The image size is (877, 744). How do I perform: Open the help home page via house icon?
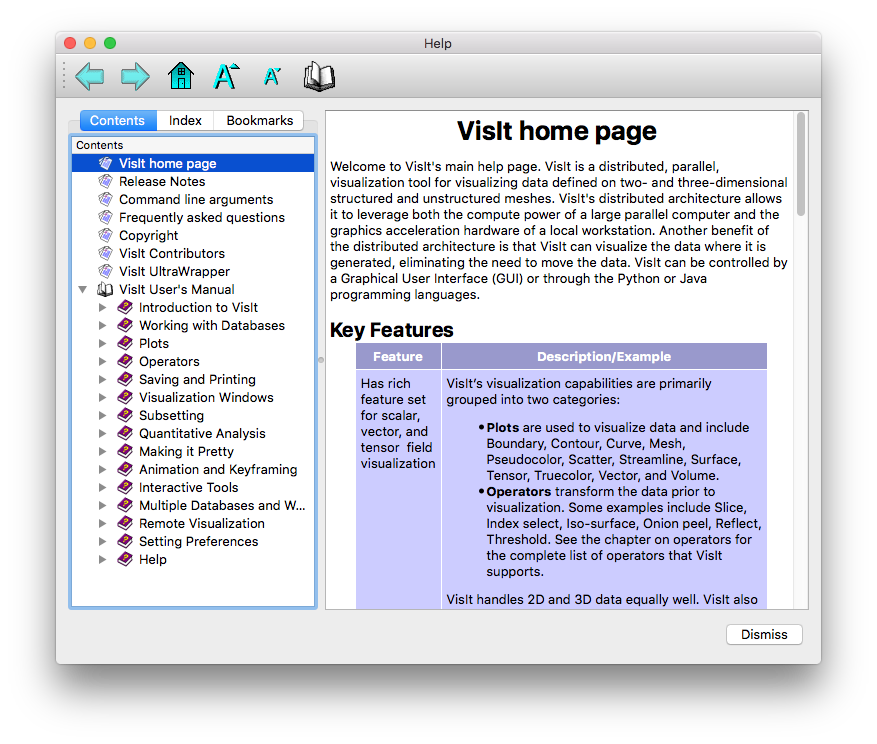[x=181, y=76]
